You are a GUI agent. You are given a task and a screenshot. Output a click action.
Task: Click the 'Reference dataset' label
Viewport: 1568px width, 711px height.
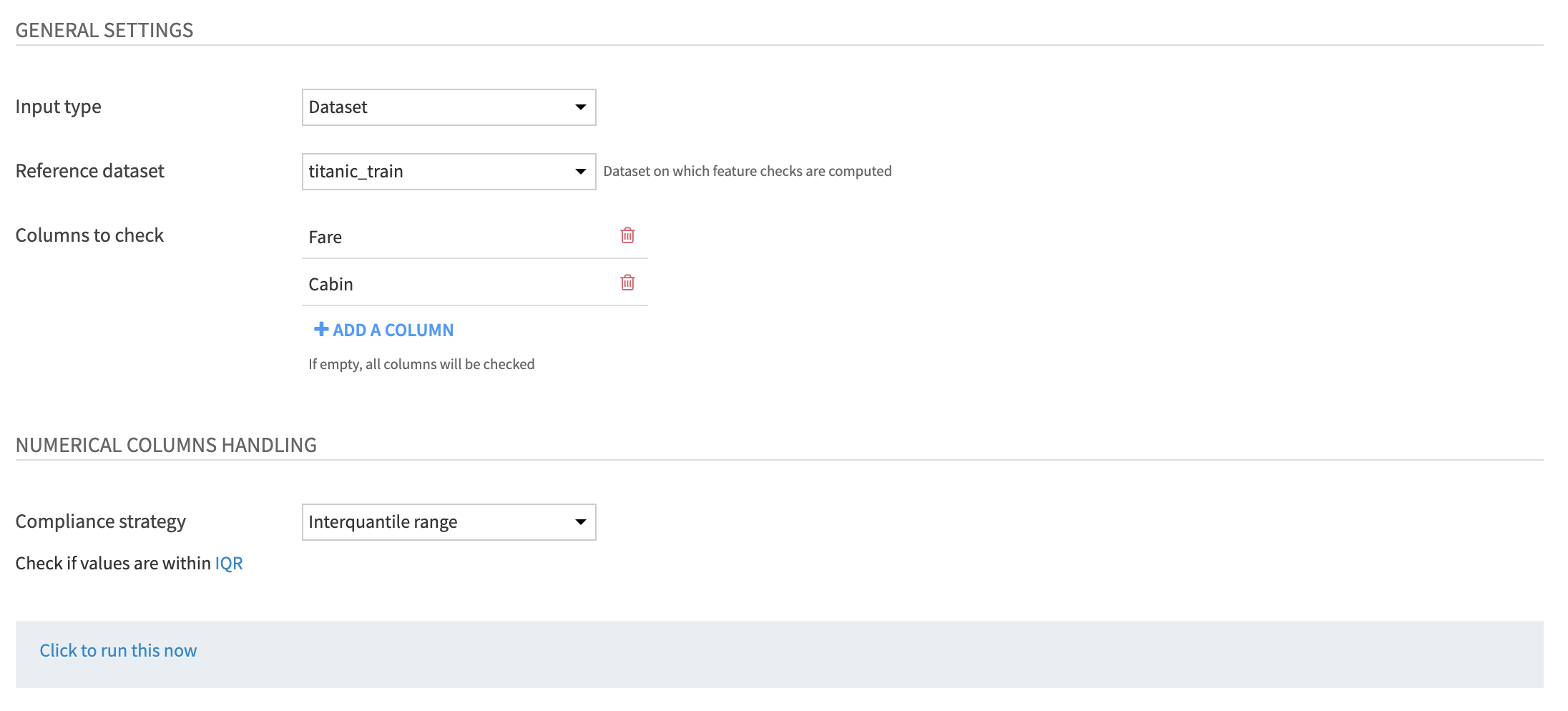(90, 171)
